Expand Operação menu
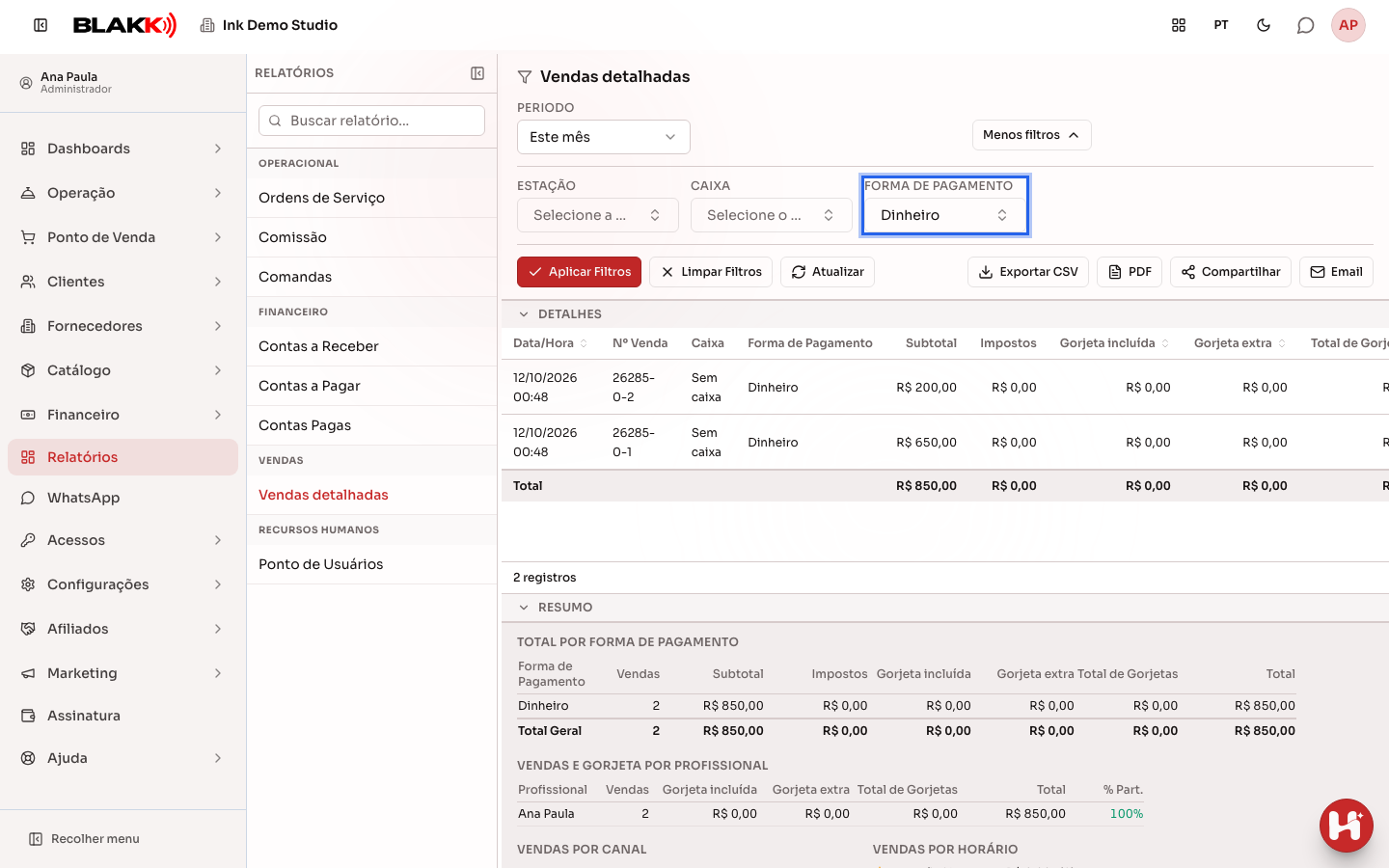 (x=123, y=193)
